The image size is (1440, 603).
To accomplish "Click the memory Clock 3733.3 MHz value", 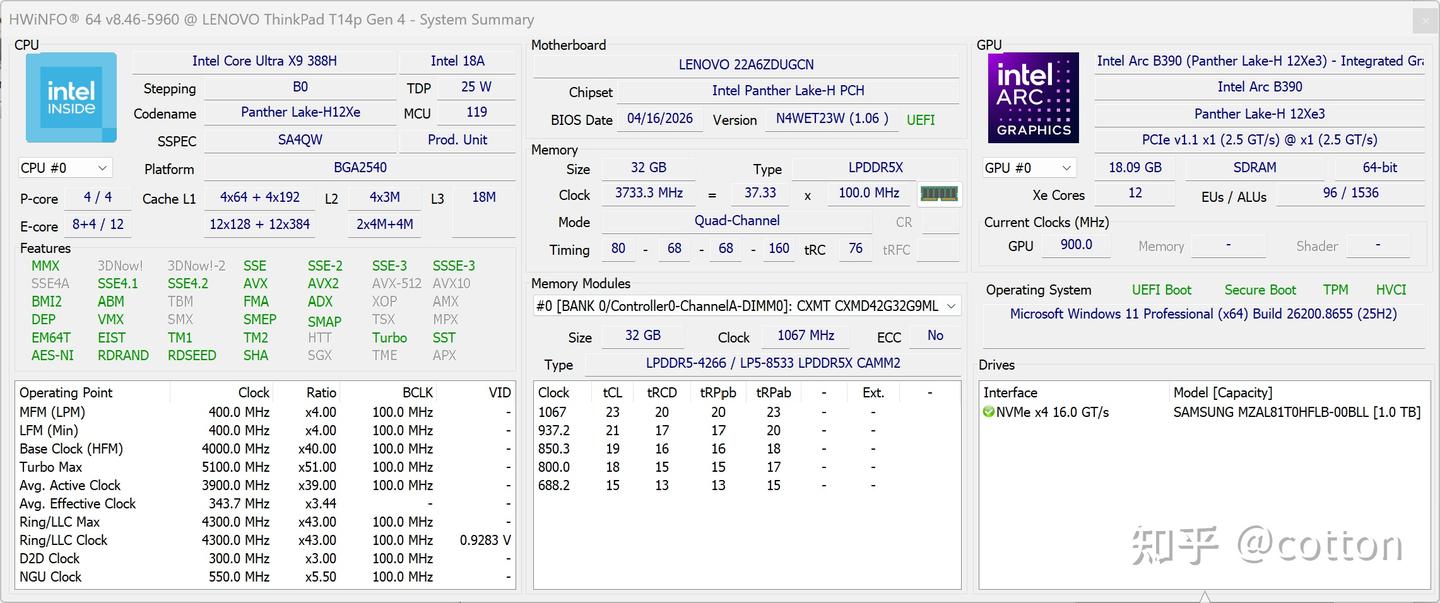I will pos(649,193).
